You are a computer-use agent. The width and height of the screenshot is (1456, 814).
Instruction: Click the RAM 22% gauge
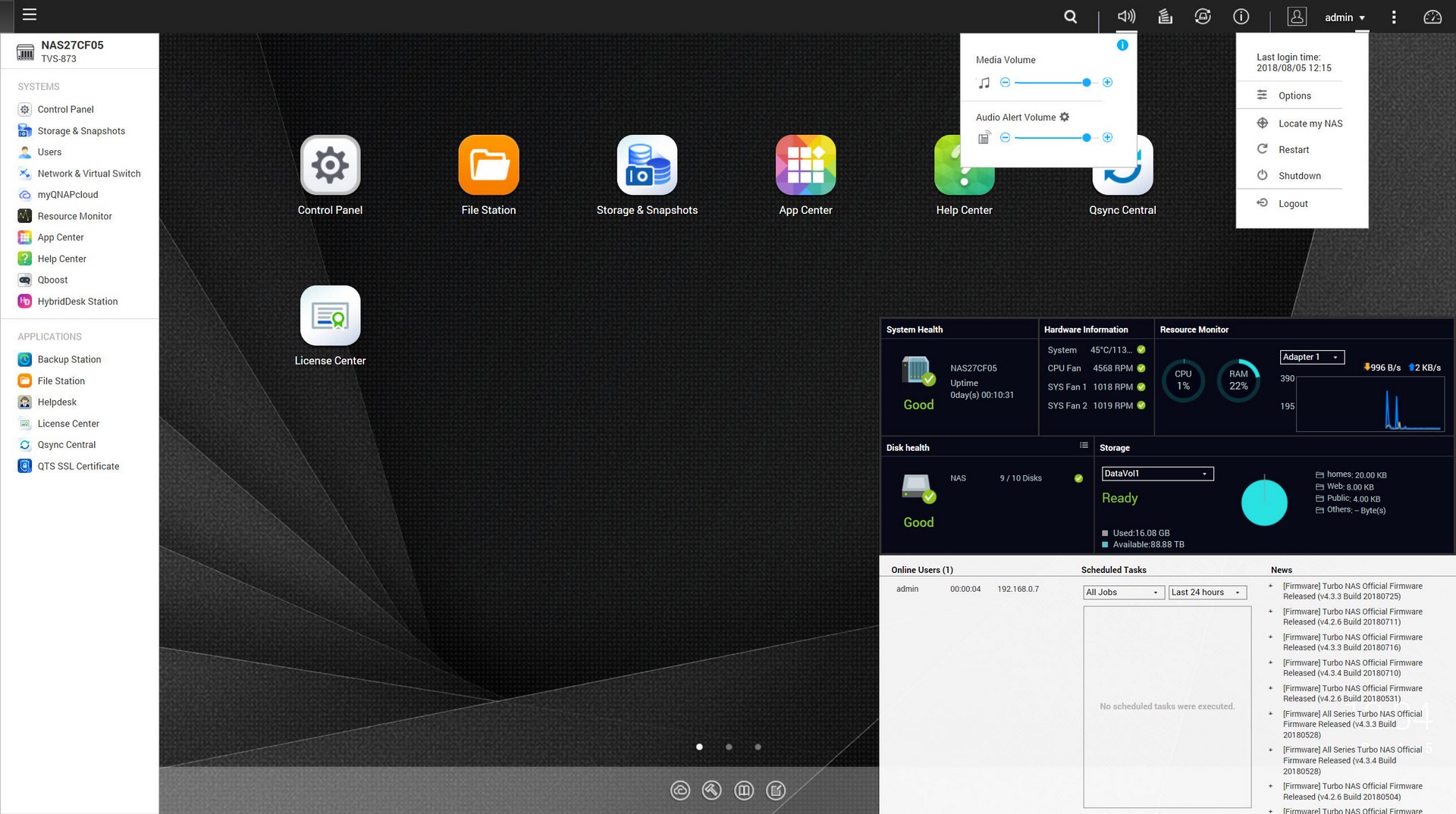[x=1238, y=380]
